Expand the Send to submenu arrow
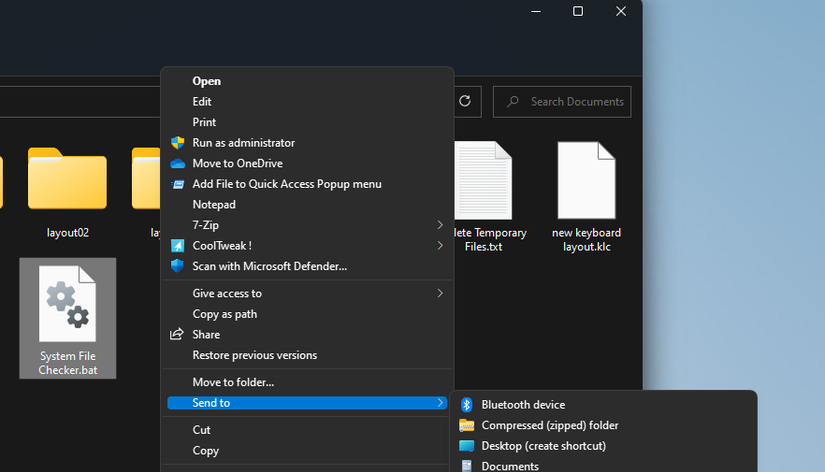This screenshot has height=472, width=825. [440, 403]
